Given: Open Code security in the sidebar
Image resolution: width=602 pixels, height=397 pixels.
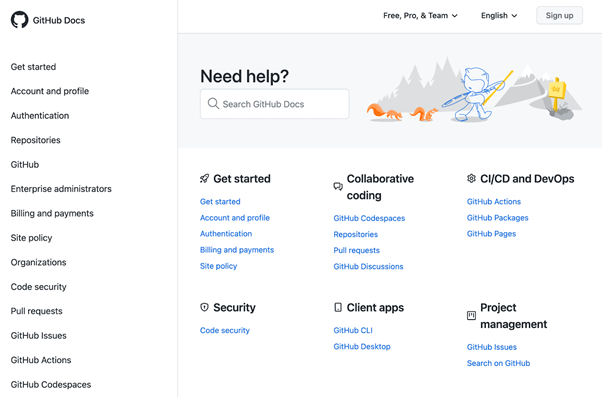Looking at the screenshot, I should pos(38,287).
